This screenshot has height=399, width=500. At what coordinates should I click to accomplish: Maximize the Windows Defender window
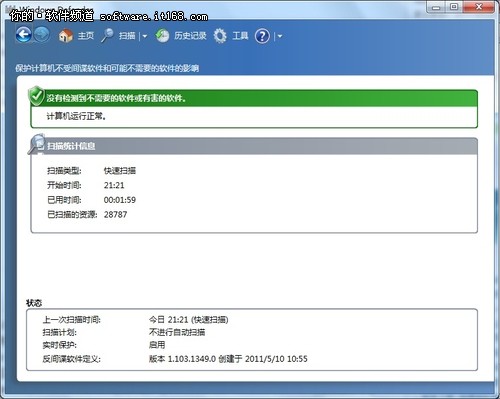454,7
